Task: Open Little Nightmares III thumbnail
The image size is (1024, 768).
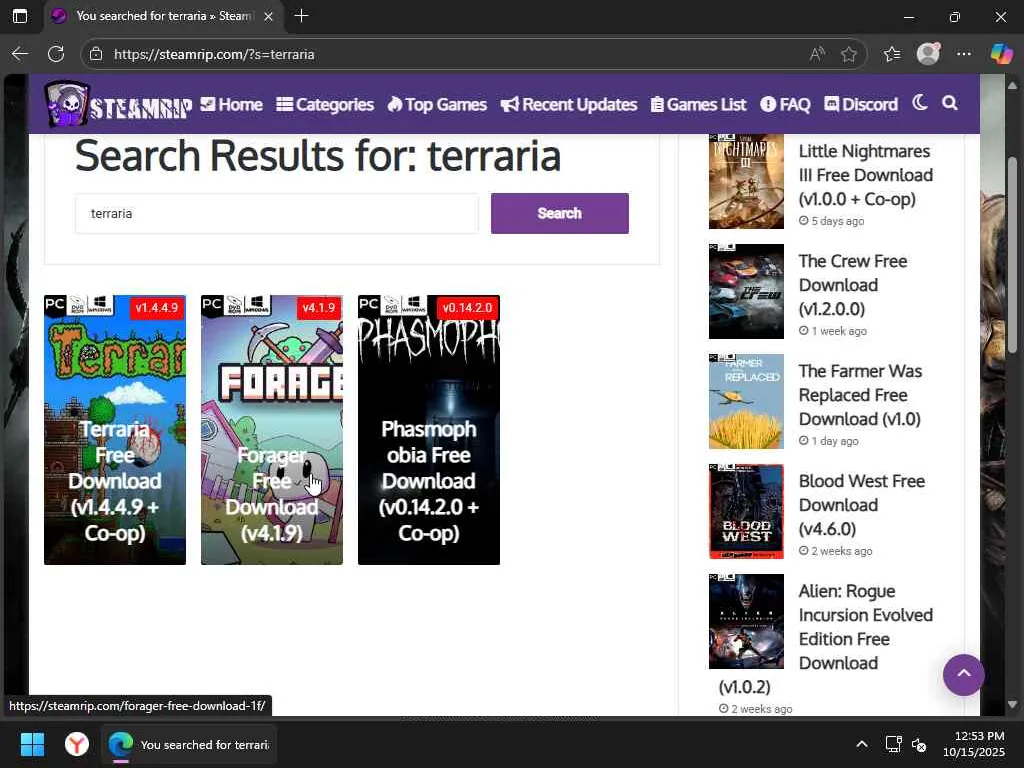Action: pos(746,182)
